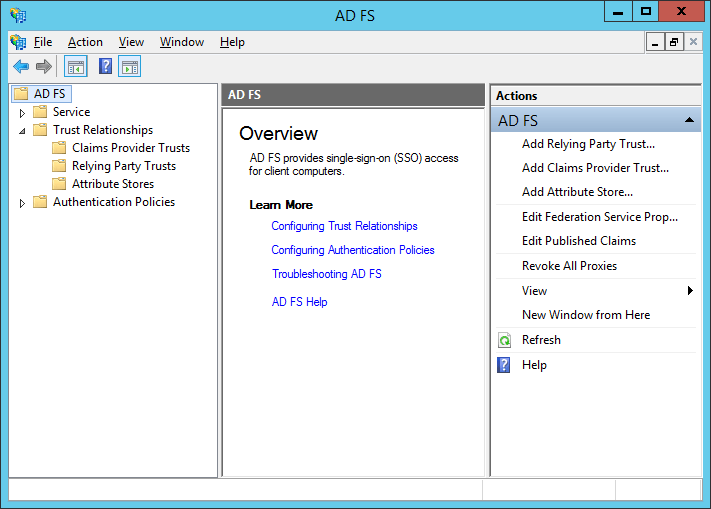Click the Forward arrow toolbar icon
Viewport: 711px width, 509px height.
[x=43, y=67]
